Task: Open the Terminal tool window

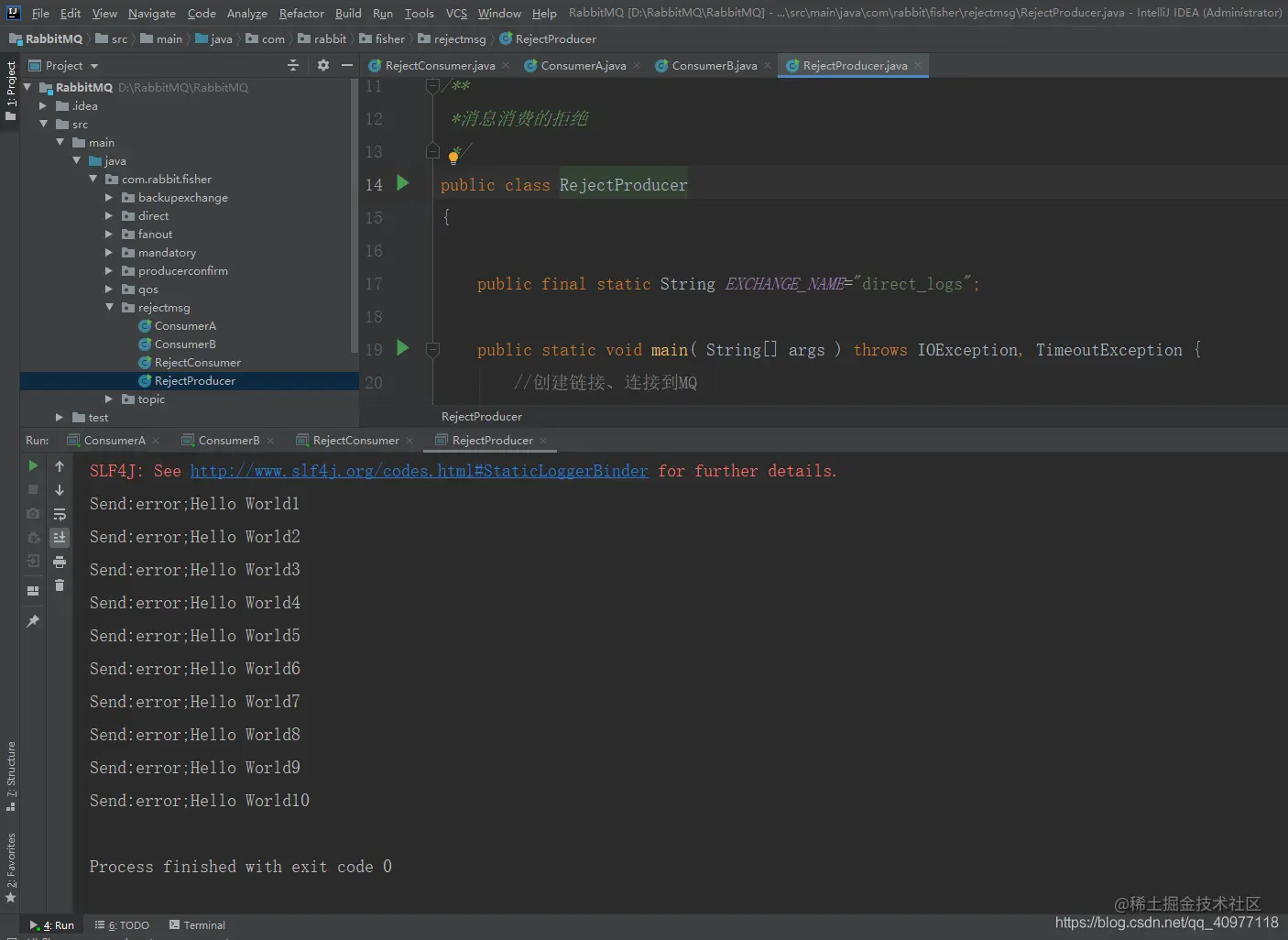Action: 197,925
